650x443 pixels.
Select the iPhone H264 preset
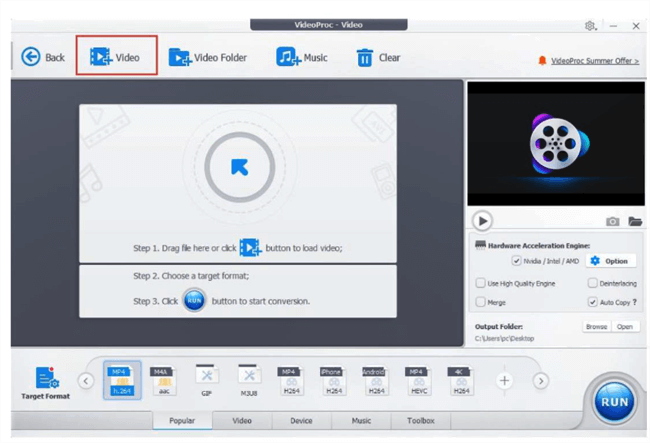[x=334, y=381]
